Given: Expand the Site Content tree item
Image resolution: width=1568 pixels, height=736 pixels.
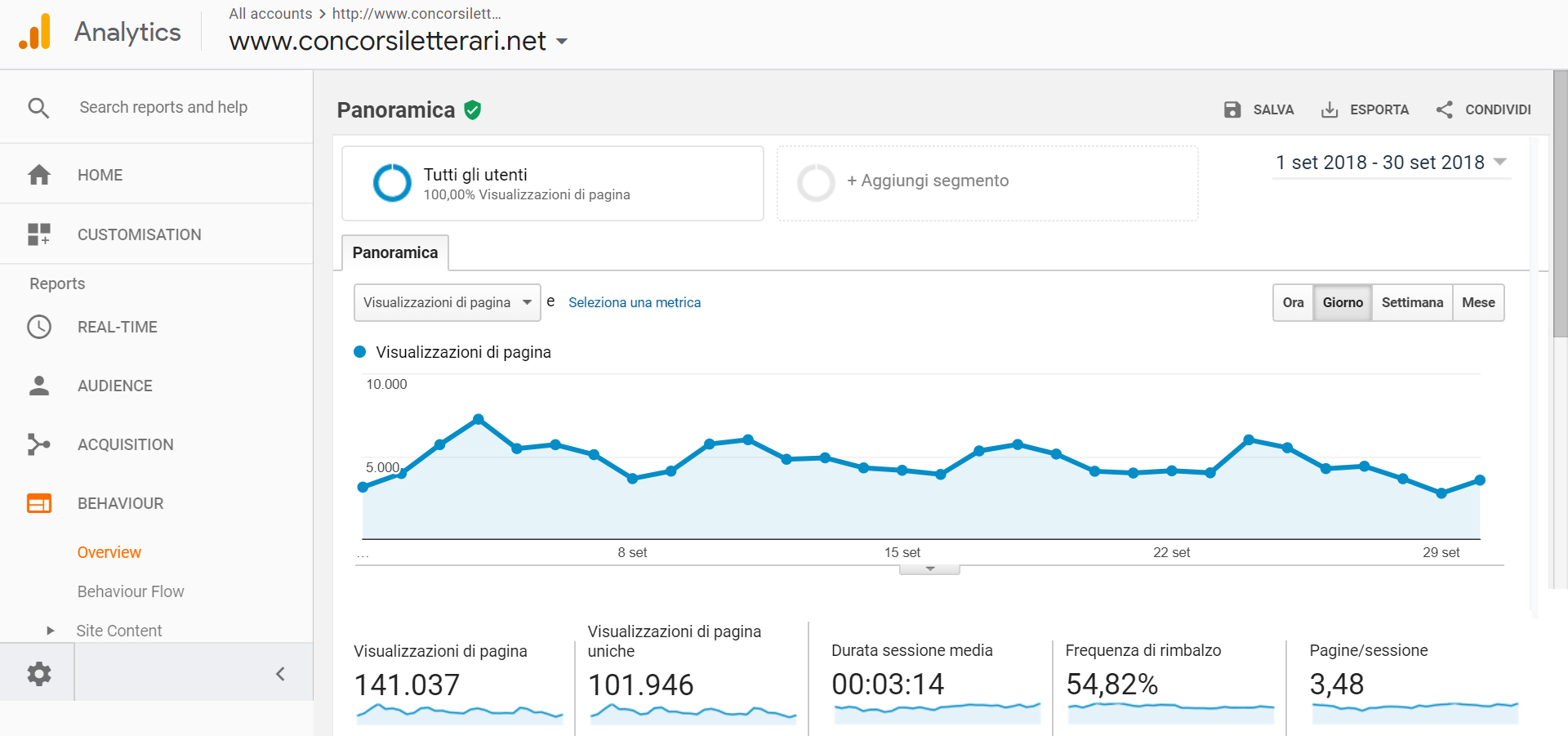Looking at the screenshot, I should [51, 631].
